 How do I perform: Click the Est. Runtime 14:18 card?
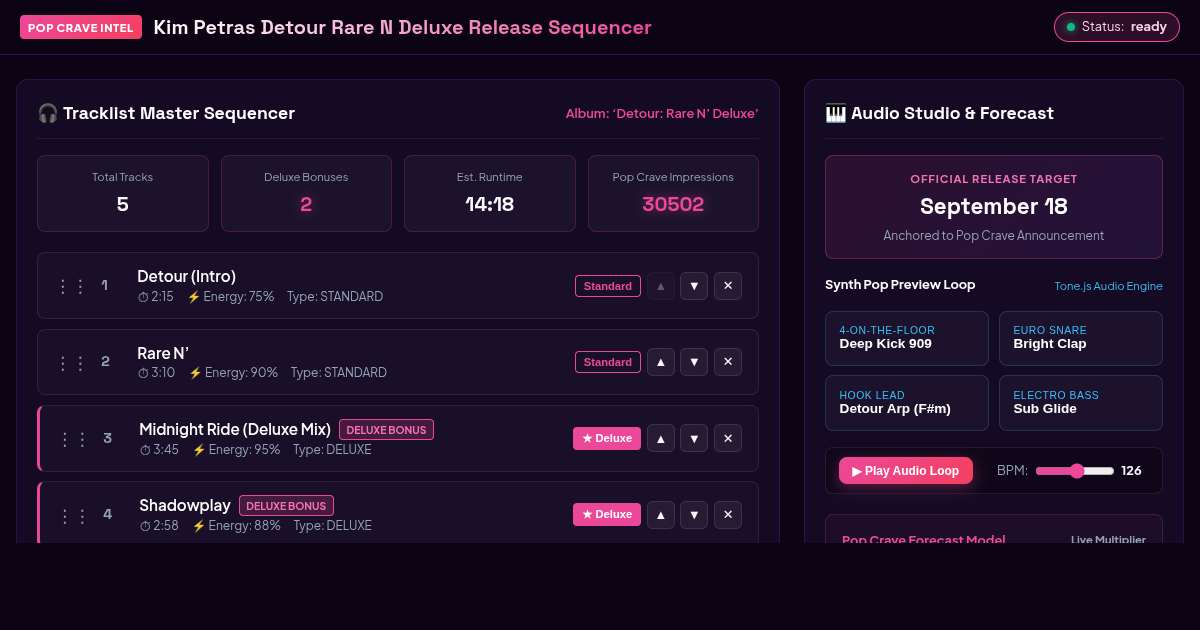[490, 193]
